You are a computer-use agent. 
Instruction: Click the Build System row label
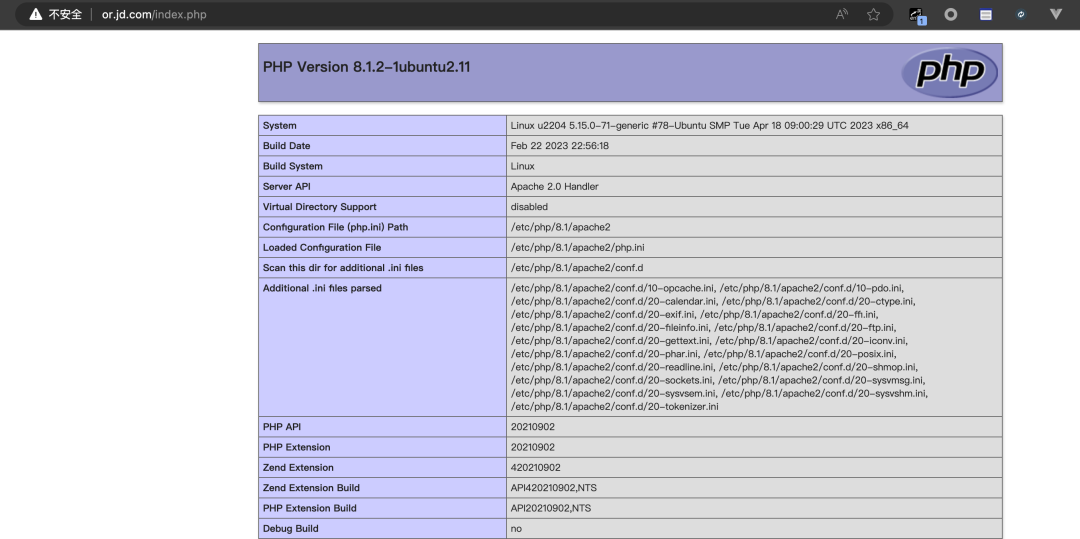293,167
